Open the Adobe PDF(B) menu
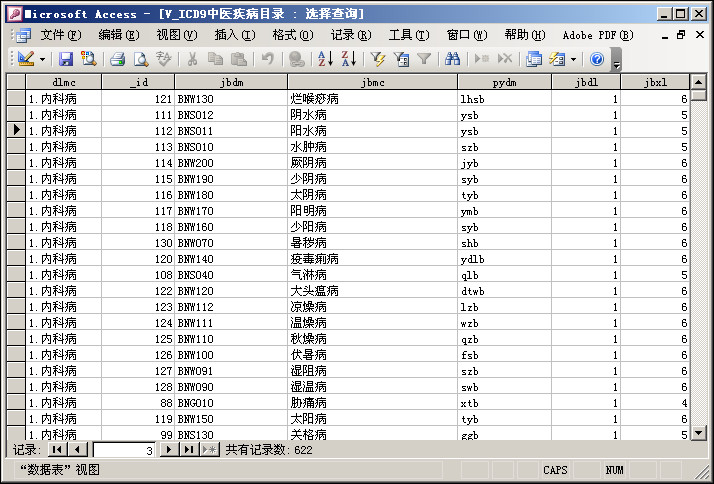Viewport: 714px width, 484px height. [598, 35]
